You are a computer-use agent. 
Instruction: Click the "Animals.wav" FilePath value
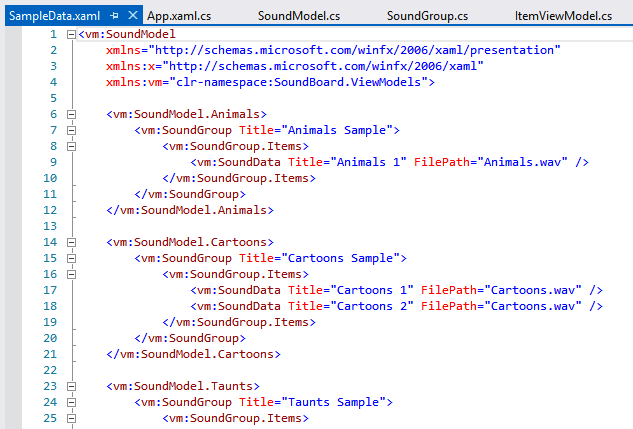pyautogui.click(x=522, y=162)
